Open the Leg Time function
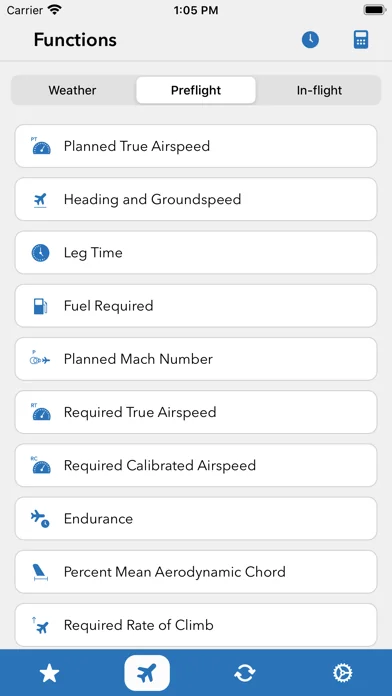The image size is (392, 696). (196, 253)
